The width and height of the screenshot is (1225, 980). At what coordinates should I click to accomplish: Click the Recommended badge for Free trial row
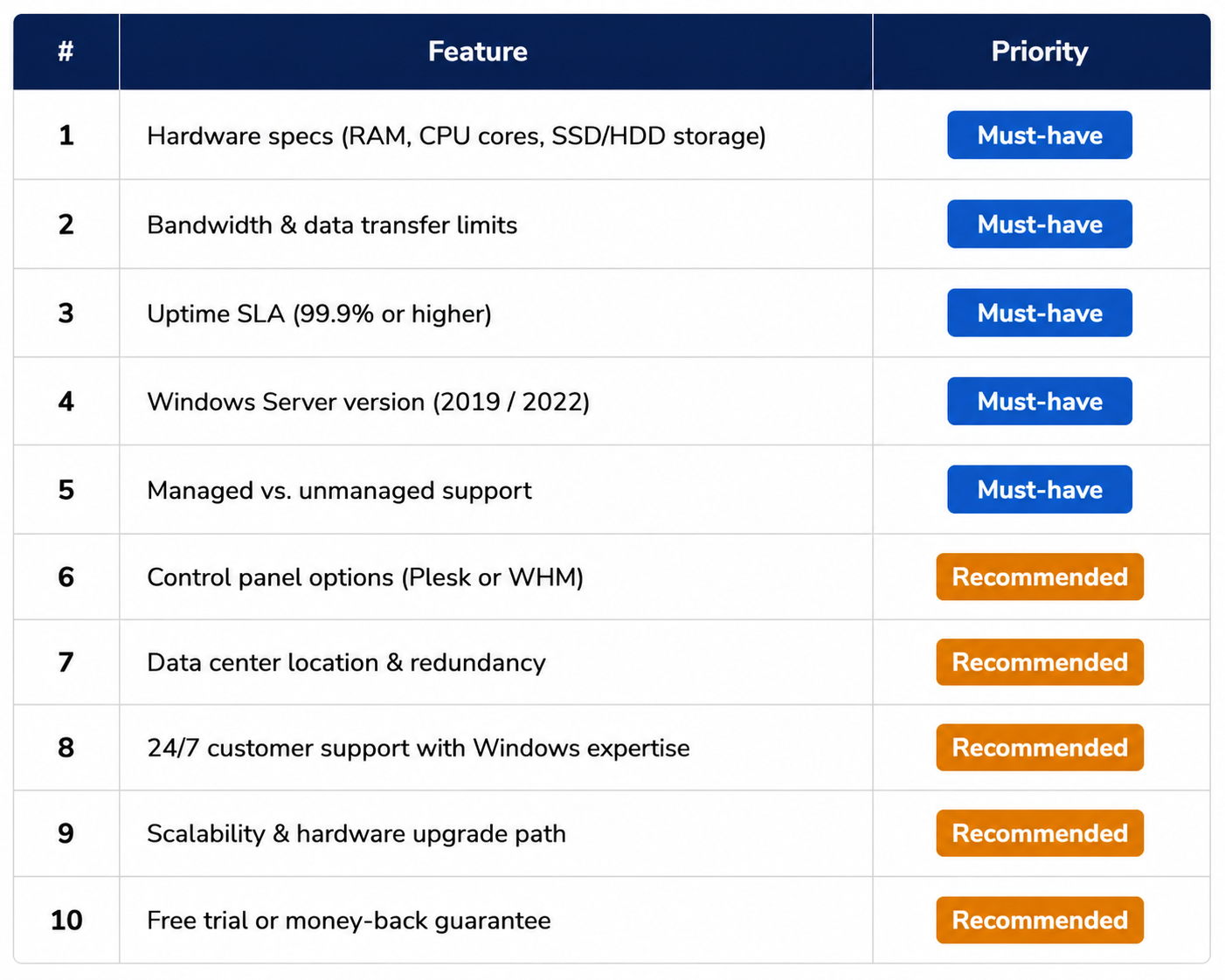pos(1039,920)
